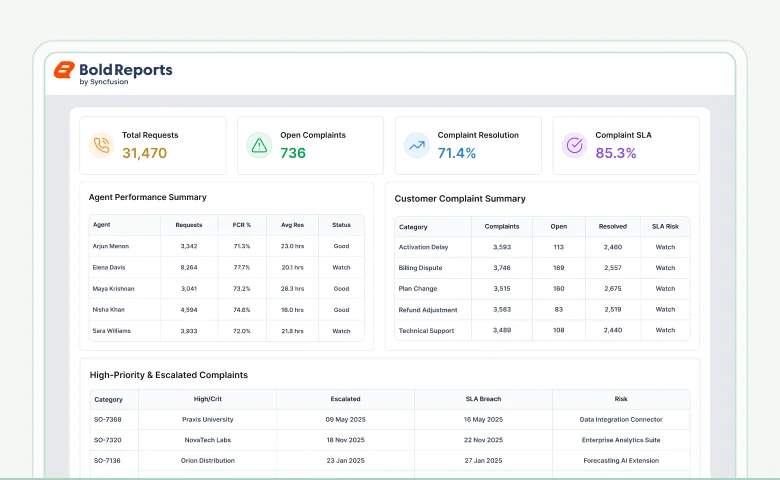Click the Risk column header
This screenshot has width=780, height=480.
click(621, 399)
